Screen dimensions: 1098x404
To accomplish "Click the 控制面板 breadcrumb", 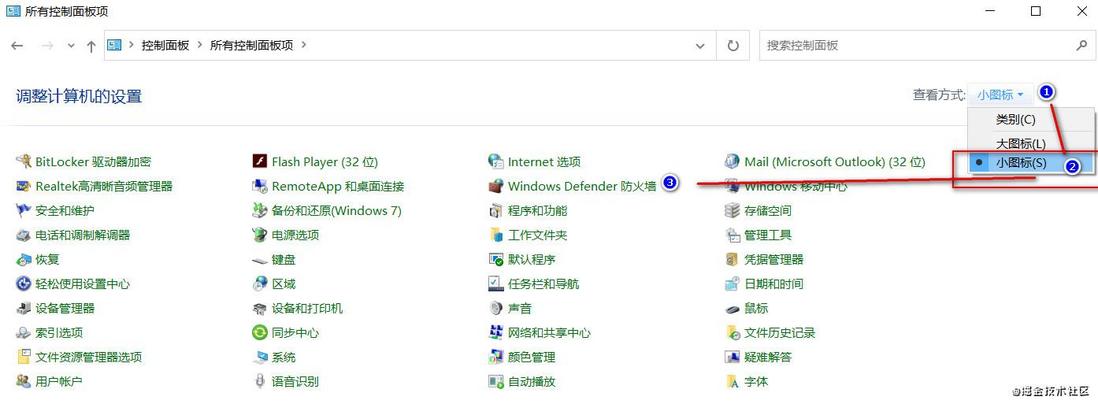I will [165, 45].
